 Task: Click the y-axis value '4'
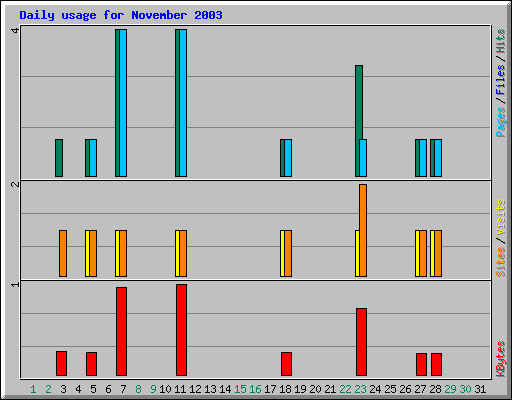[x=15, y=30]
